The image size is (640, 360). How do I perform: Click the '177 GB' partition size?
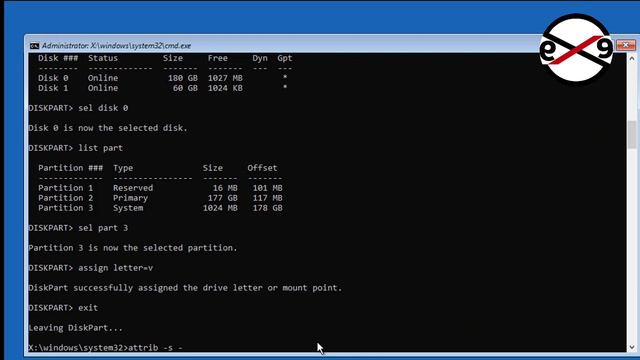pos(222,198)
